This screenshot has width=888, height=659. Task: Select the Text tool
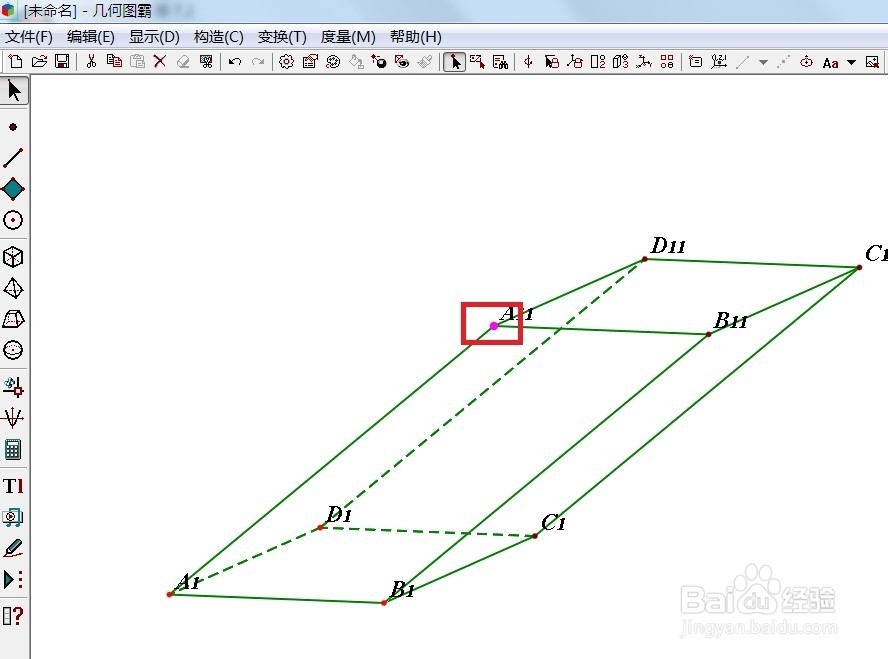pyautogui.click(x=13, y=486)
